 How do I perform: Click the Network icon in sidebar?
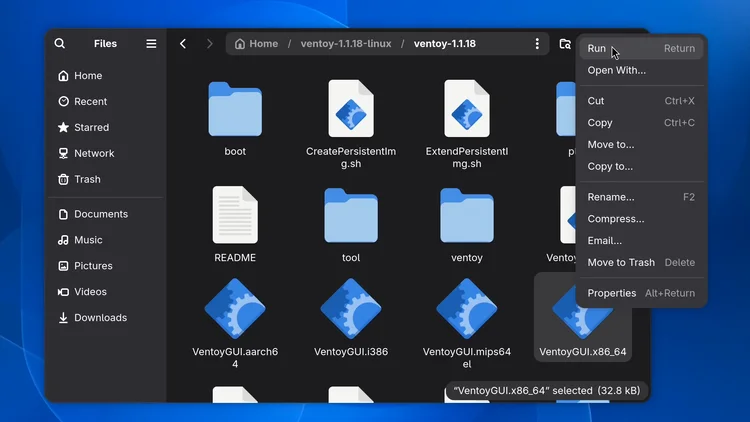pyautogui.click(x=63, y=153)
